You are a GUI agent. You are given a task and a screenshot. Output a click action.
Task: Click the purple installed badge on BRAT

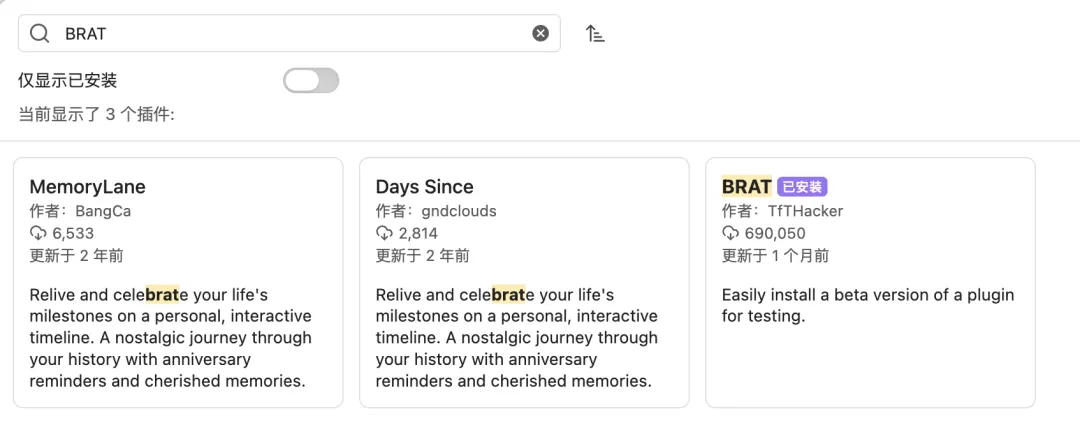[802, 187]
